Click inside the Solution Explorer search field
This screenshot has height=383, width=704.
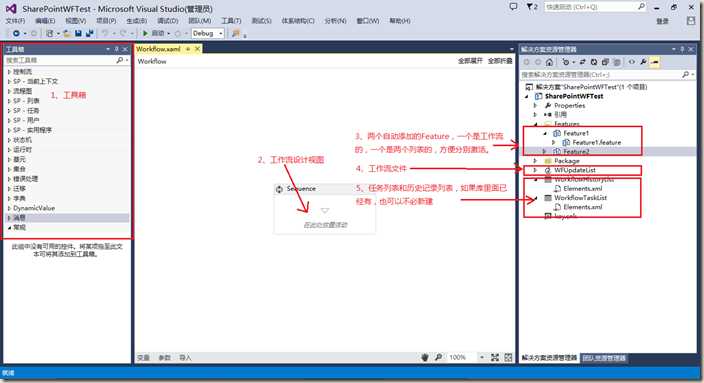(601, 75)
